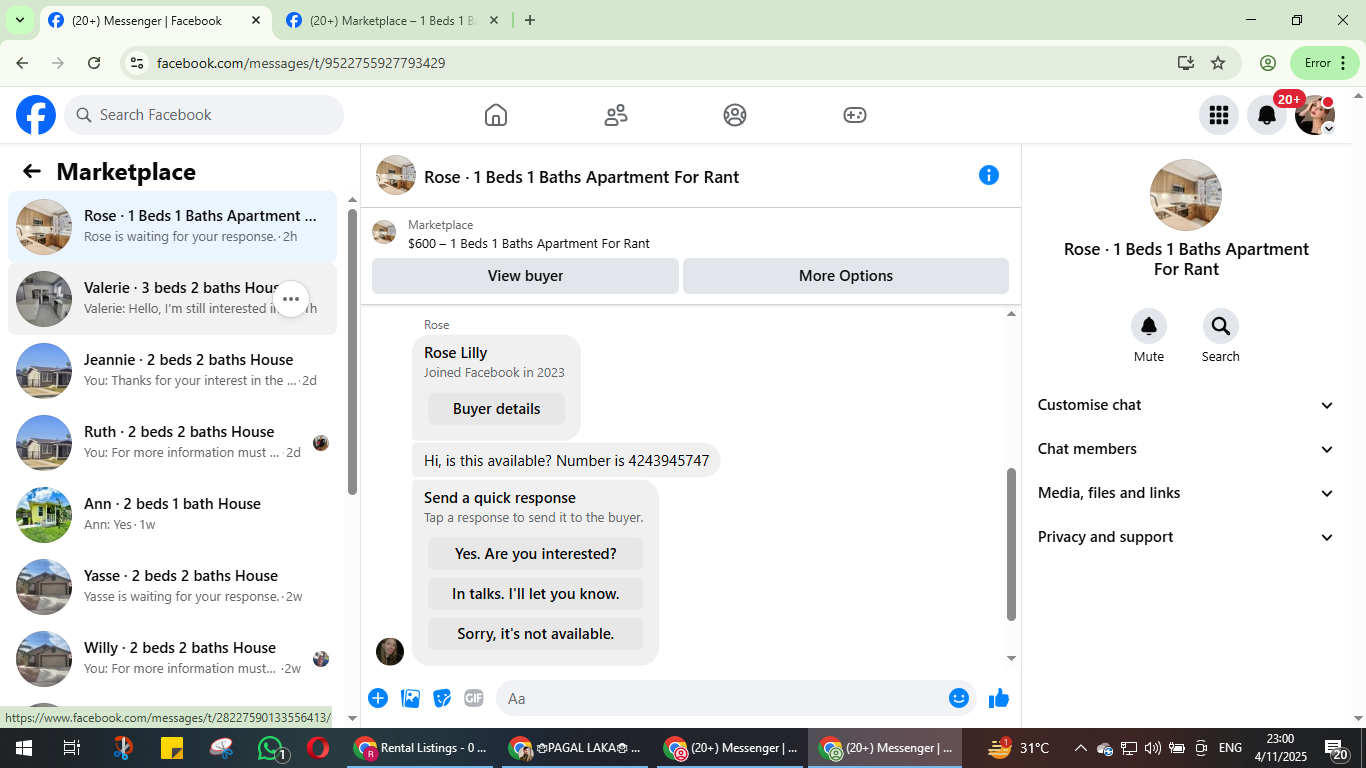This screenshot has height=768, width=1366.
Task: Send 'Sorry, it's not available.' quick response
Action: [535, 634]
